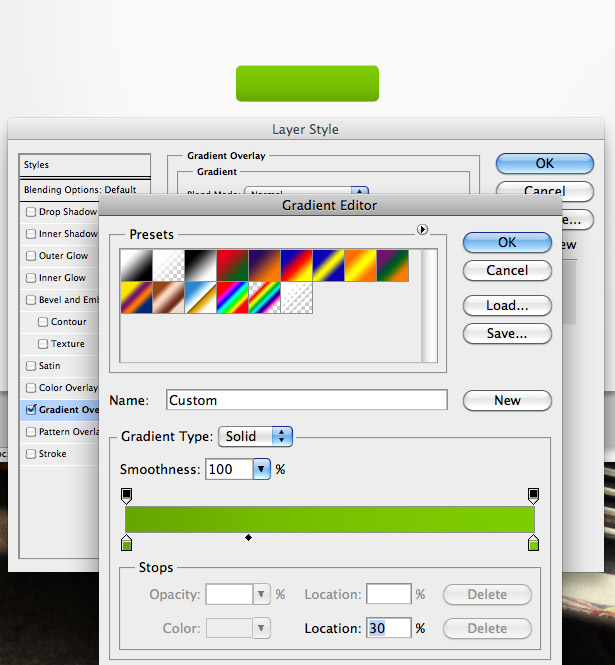615x665 pixels.
Task: Enable the Drop Shadow checkbox
Action: [31, 212]
